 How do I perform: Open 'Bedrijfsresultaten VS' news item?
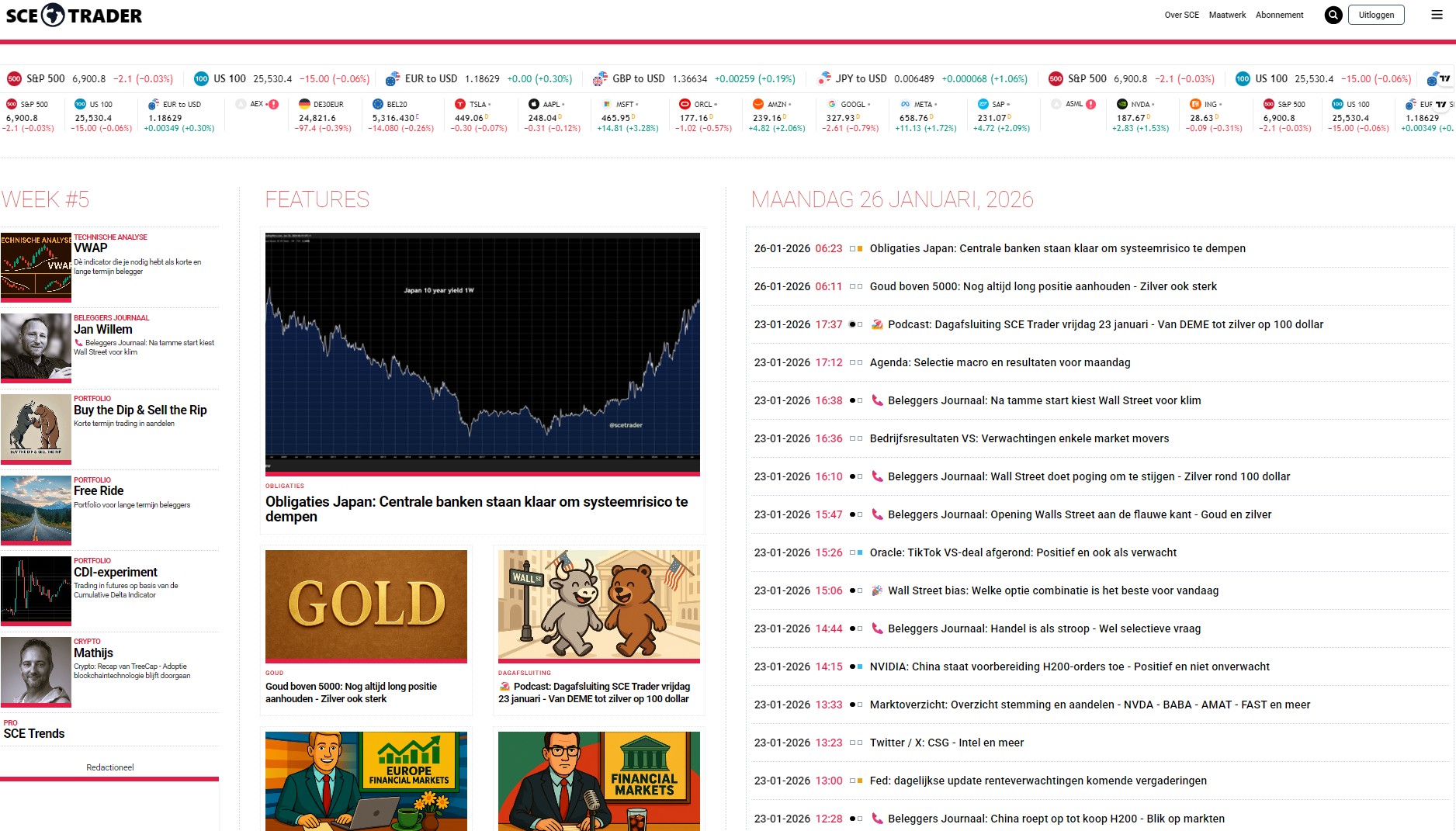tap(1019, 438)
